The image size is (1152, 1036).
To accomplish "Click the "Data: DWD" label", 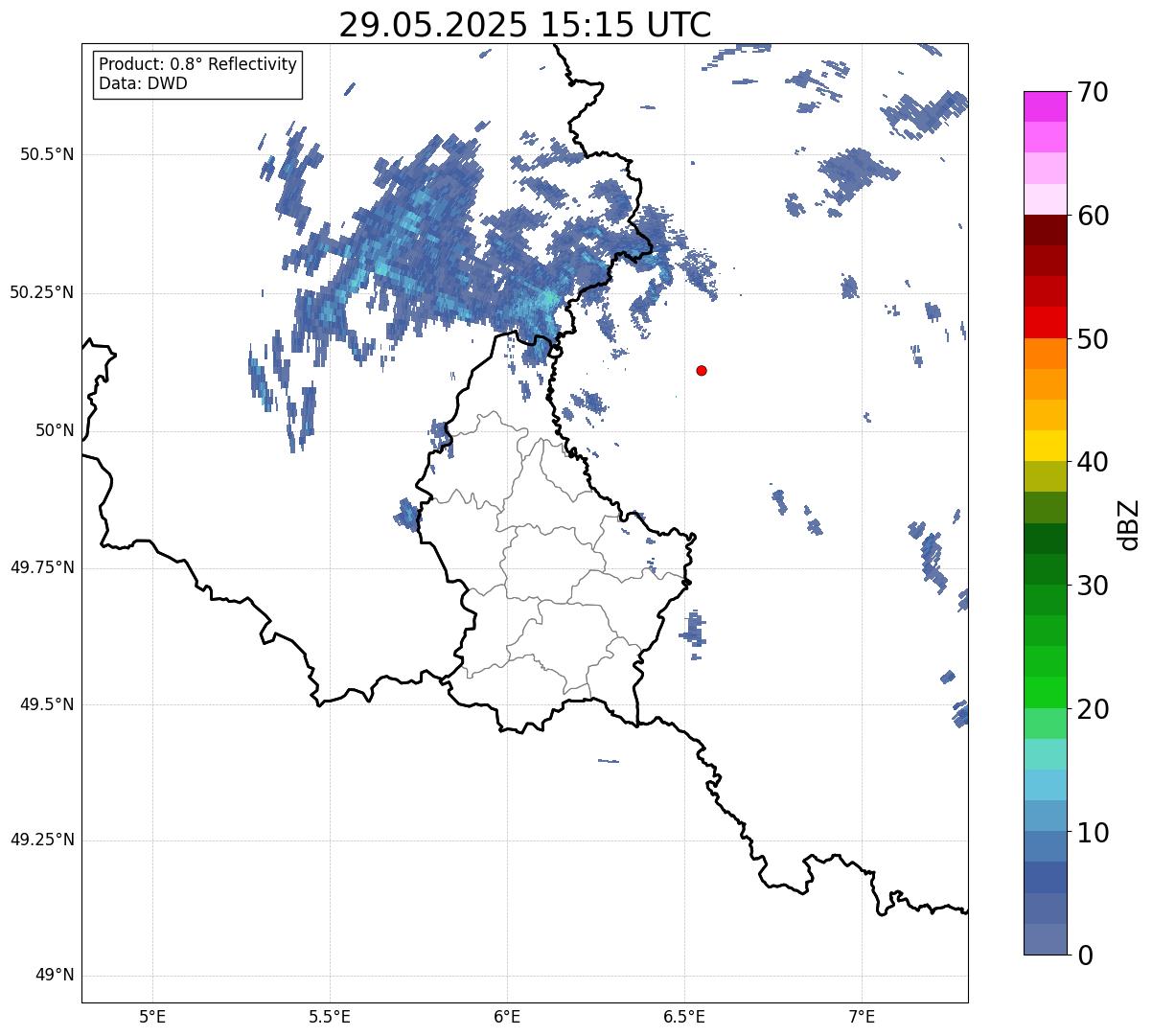I will click(x=143, y=83).
